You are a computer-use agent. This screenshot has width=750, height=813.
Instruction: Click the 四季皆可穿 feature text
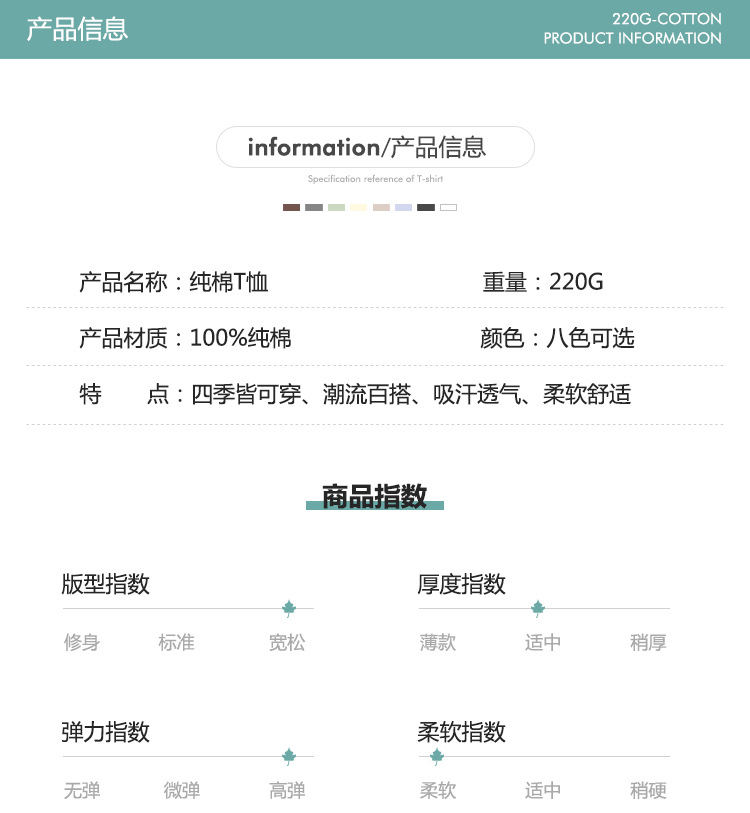click(x=246, y=394)
